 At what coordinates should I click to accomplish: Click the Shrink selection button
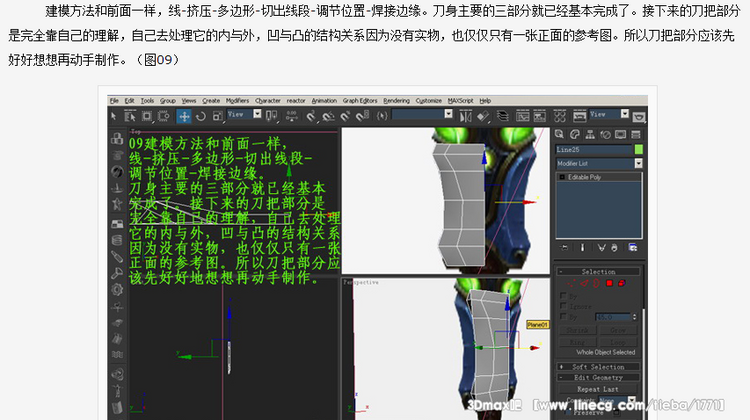coord(577,331)
